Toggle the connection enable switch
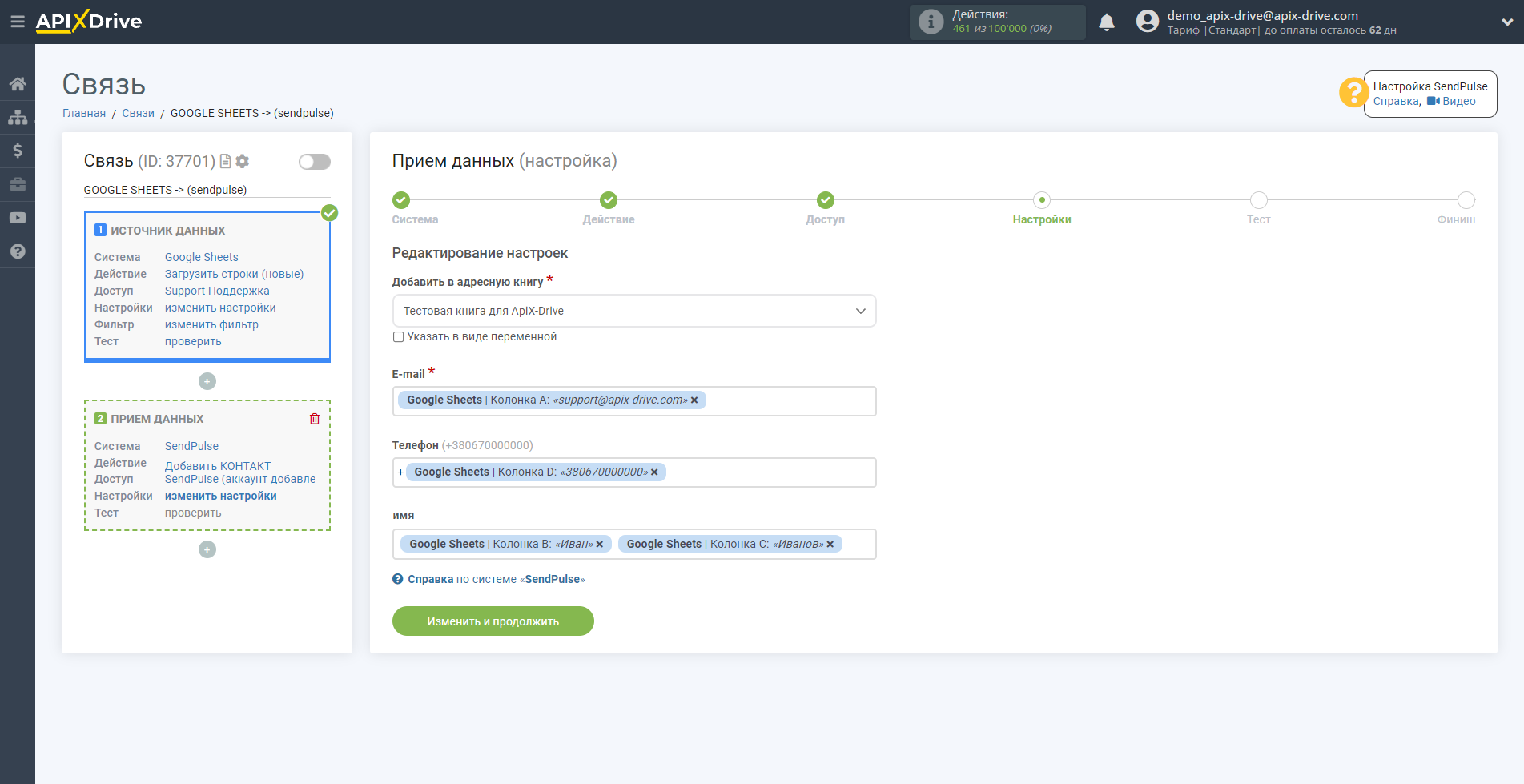Screen dimensions: 1524x784 (315, 162)
